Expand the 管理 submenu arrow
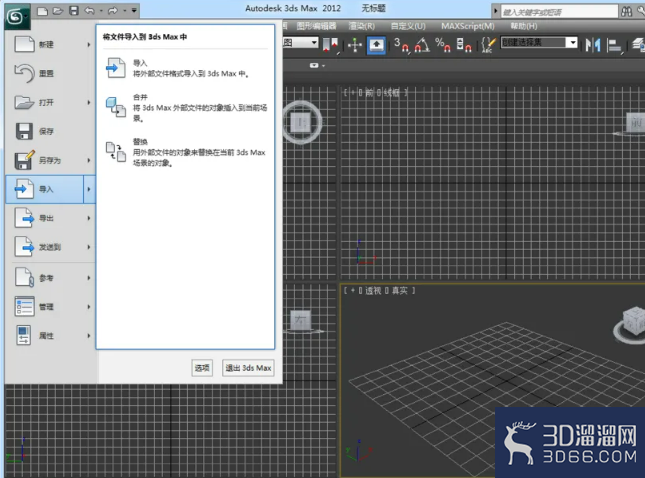Image resolution: width=645 pixels, height=478 pixels. 89,306
